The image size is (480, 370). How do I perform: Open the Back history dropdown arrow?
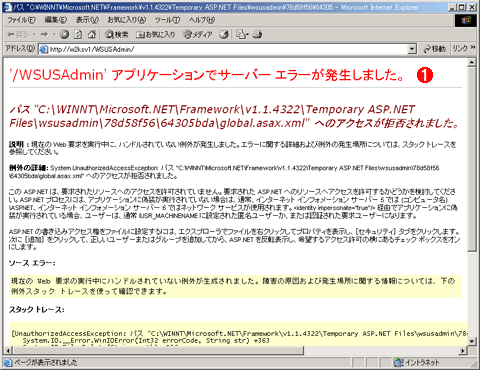[x=34, y=34]
